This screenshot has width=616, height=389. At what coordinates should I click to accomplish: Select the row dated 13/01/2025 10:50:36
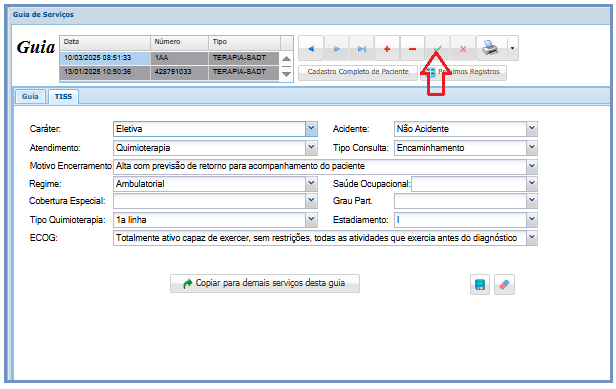[169, 72]
